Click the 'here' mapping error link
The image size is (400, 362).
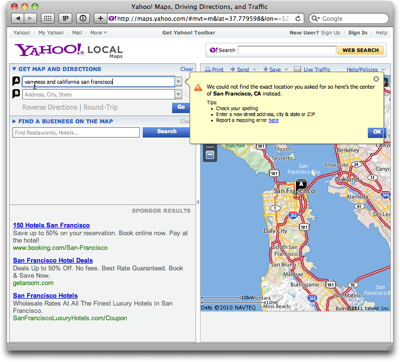pos(273,120)
